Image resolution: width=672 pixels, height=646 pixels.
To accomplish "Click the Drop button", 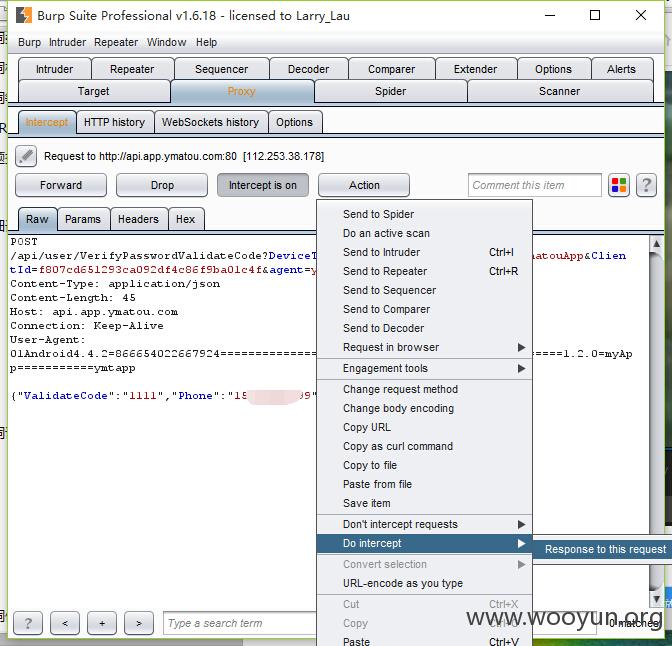I will click(x=162, y=185).
